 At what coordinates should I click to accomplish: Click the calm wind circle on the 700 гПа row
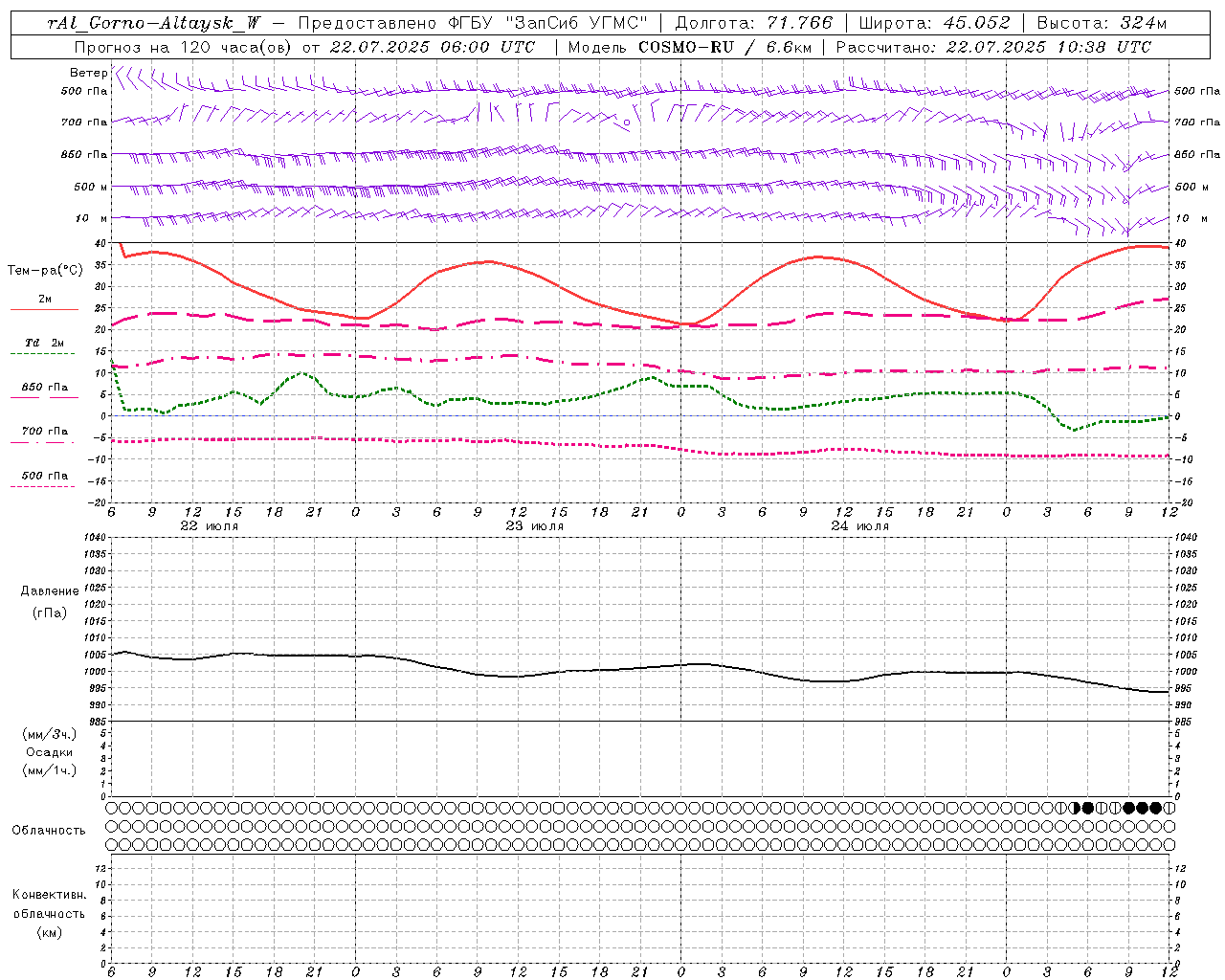627,122
